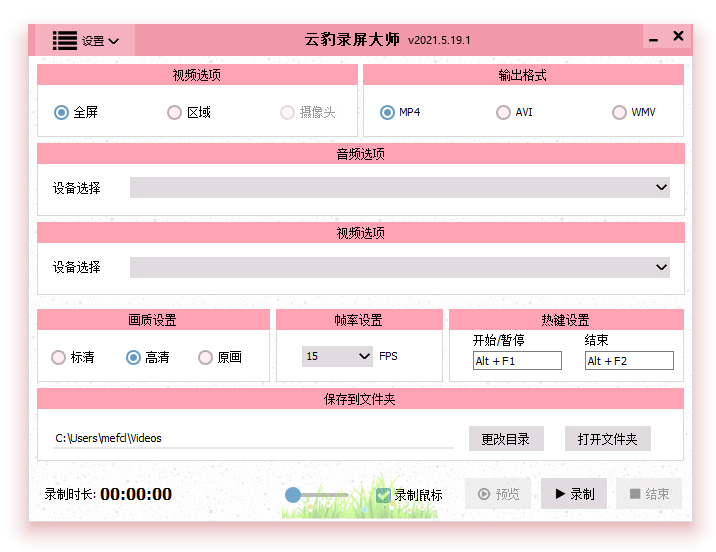Choose MP4 output format
This screenshot has height=552, width=716.
coord(387,112)
